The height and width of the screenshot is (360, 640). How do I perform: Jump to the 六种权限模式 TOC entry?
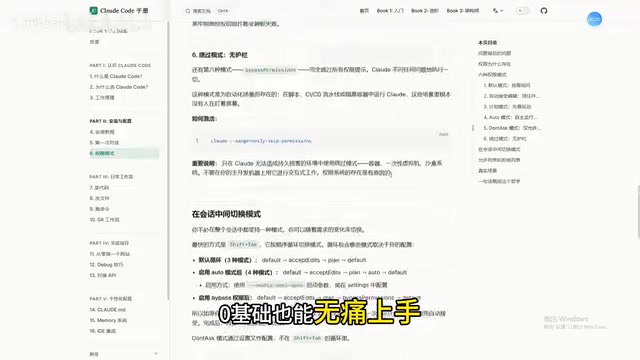click(x=492, y=74)
